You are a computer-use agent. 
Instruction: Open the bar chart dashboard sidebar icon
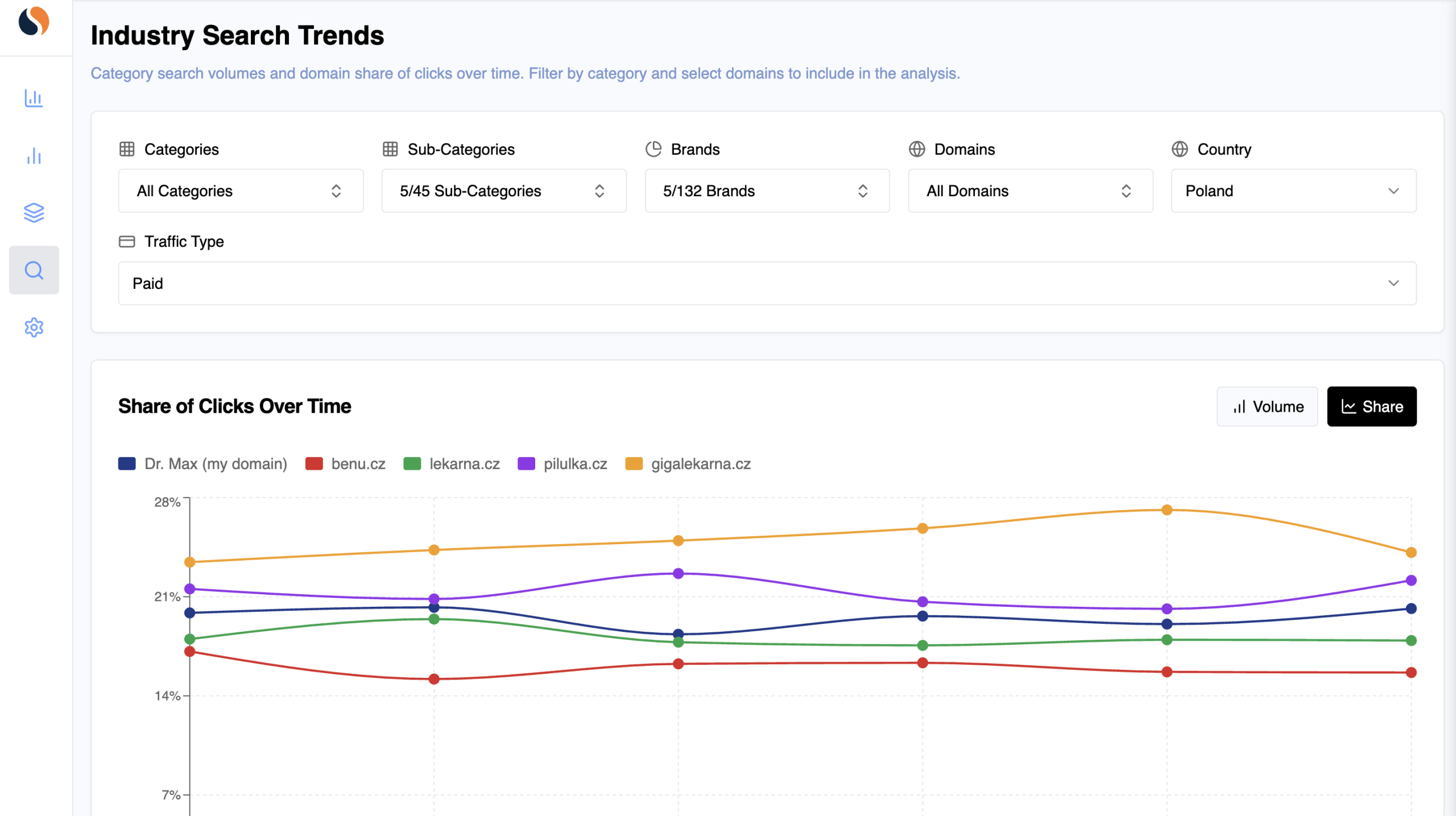coord(34,98)
